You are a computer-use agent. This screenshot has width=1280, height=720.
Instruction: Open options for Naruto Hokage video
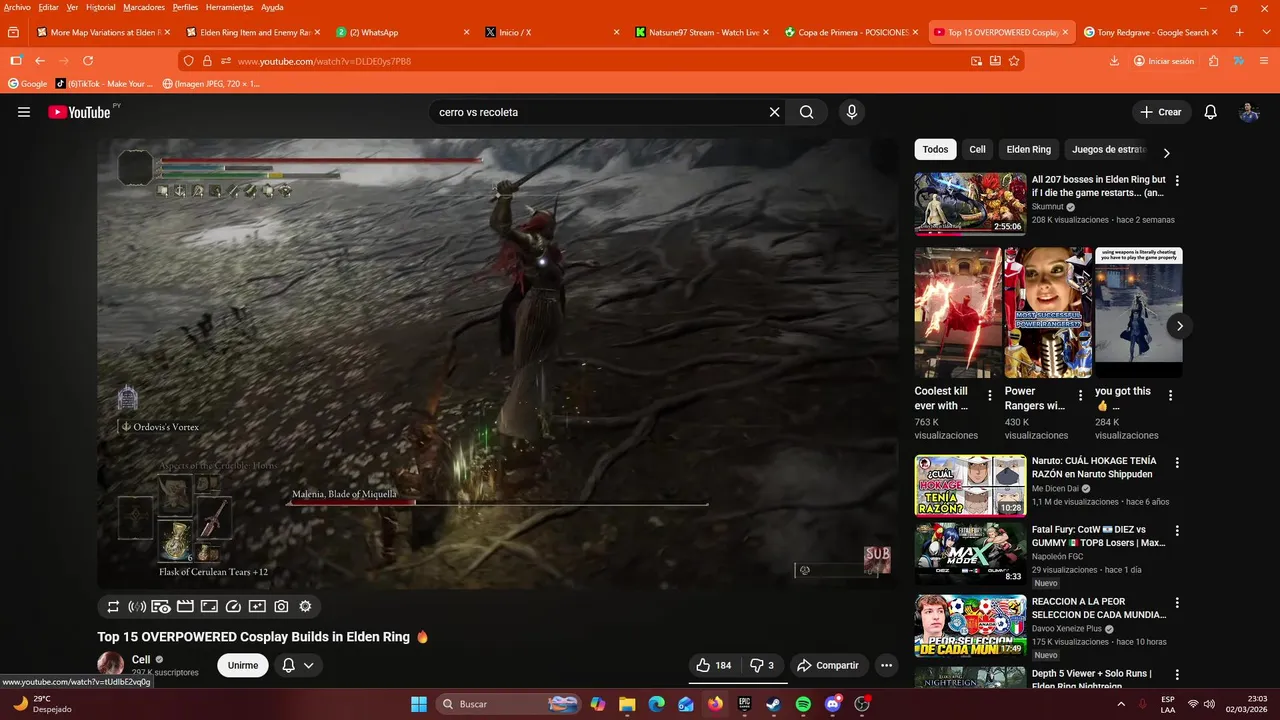[x=1177, y=463]
